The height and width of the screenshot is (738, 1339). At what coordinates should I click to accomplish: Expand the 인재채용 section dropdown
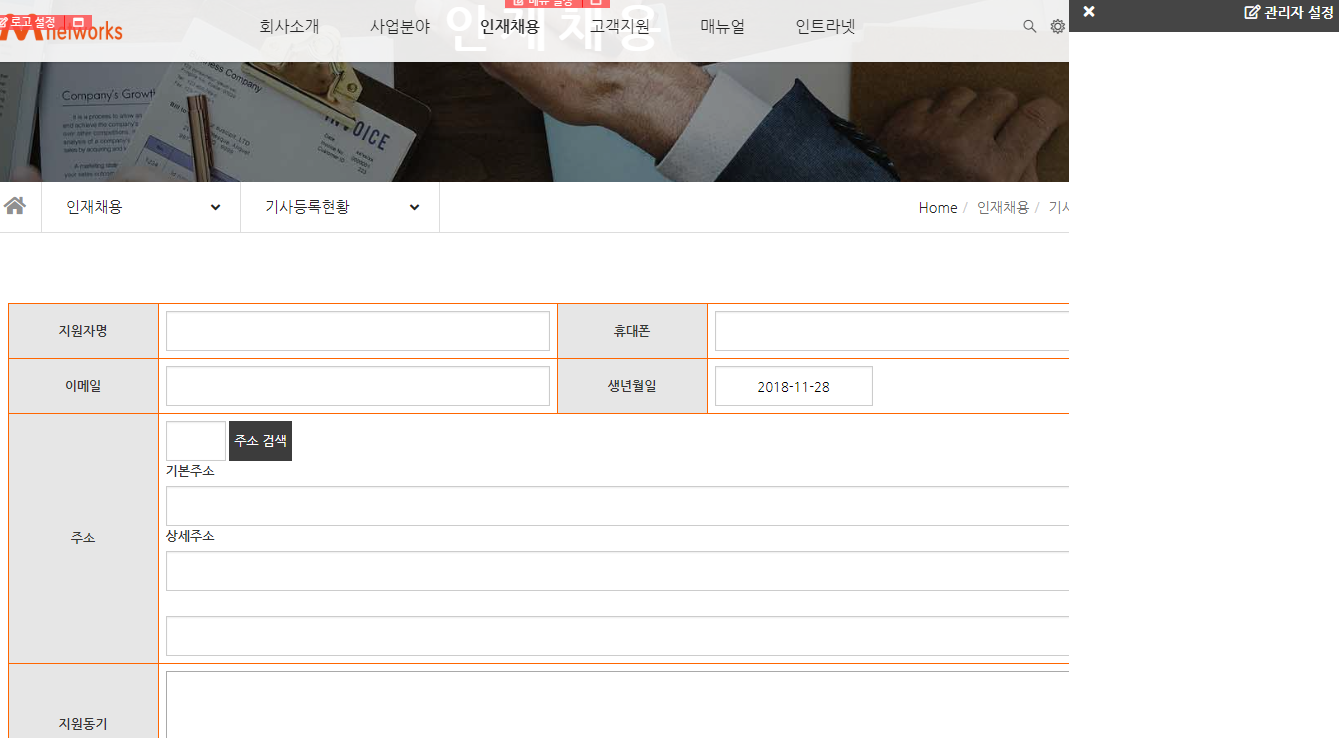point(141,207)
